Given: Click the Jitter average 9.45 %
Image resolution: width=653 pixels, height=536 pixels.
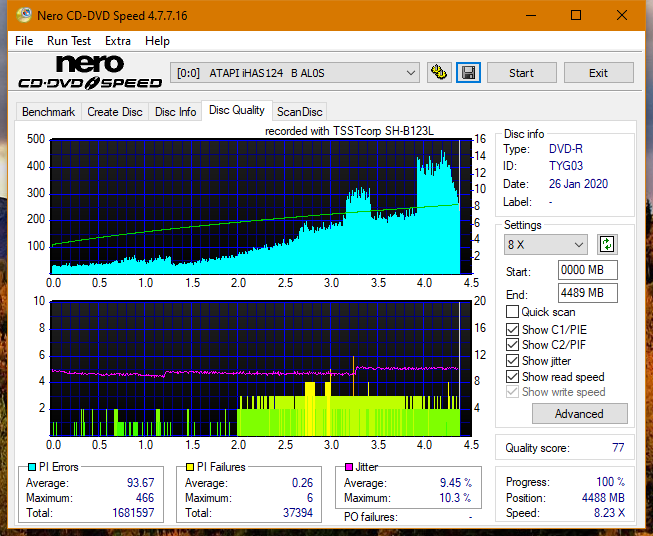Looking at the screenshot, I should tap(456, 483).
